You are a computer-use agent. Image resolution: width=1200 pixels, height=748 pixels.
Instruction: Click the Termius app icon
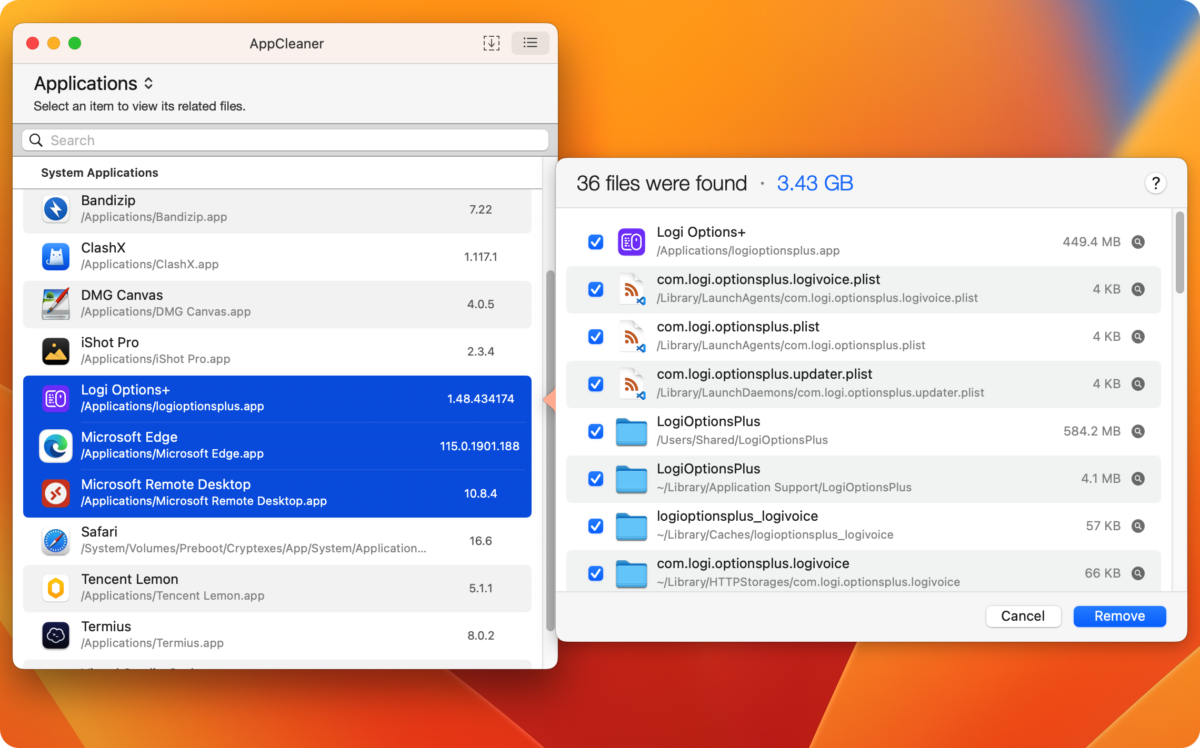(56, 635)
